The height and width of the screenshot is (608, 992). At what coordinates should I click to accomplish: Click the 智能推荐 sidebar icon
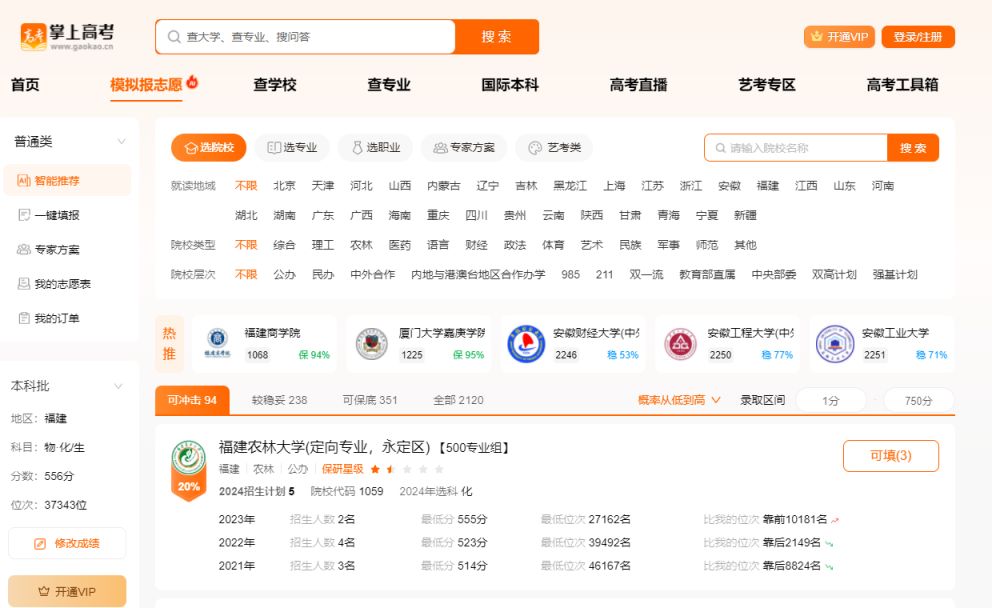click(x=23, y=181)
